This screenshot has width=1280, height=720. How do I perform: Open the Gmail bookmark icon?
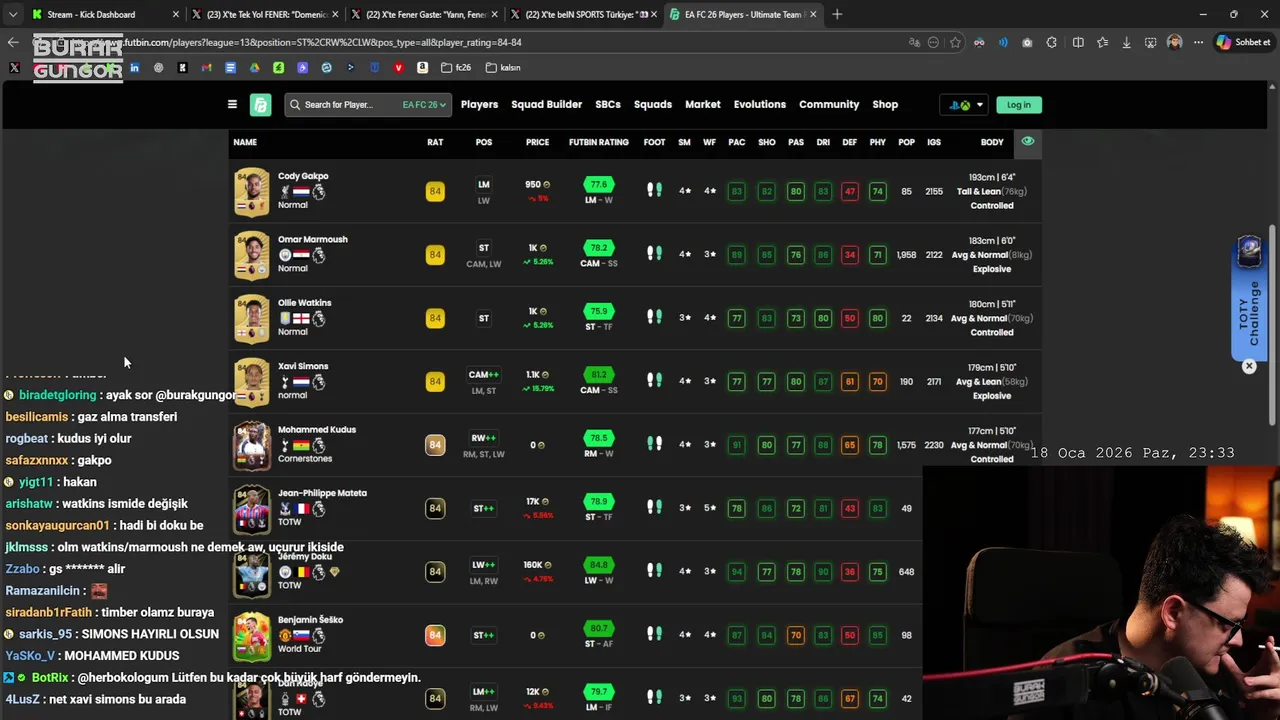(206, 68)
